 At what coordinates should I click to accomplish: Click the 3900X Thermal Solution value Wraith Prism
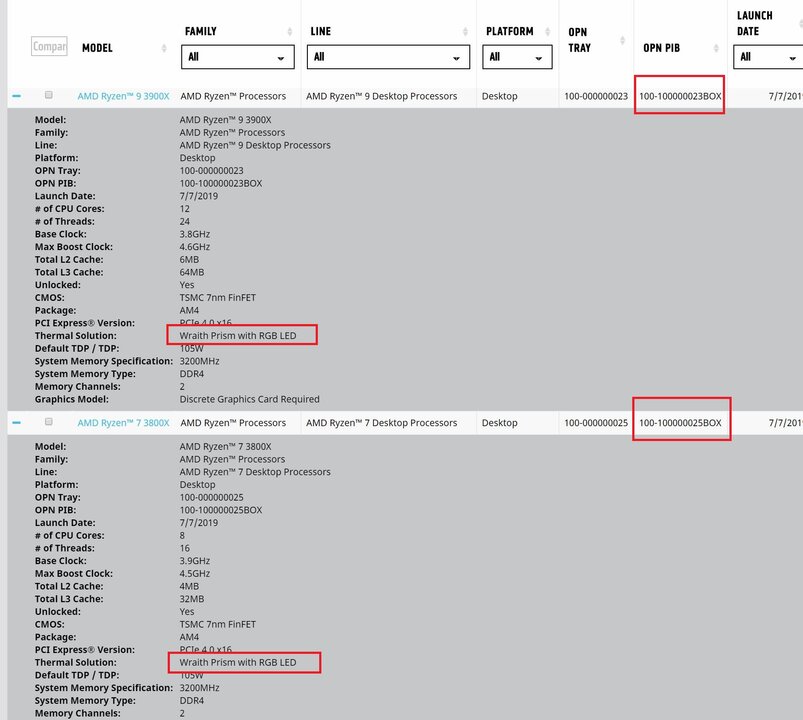[238, 336]
